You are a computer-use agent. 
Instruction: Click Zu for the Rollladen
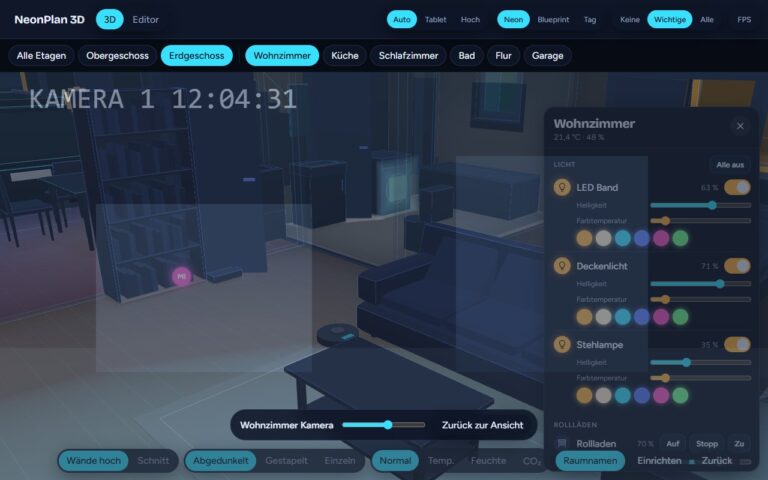(x=739, y=444)
